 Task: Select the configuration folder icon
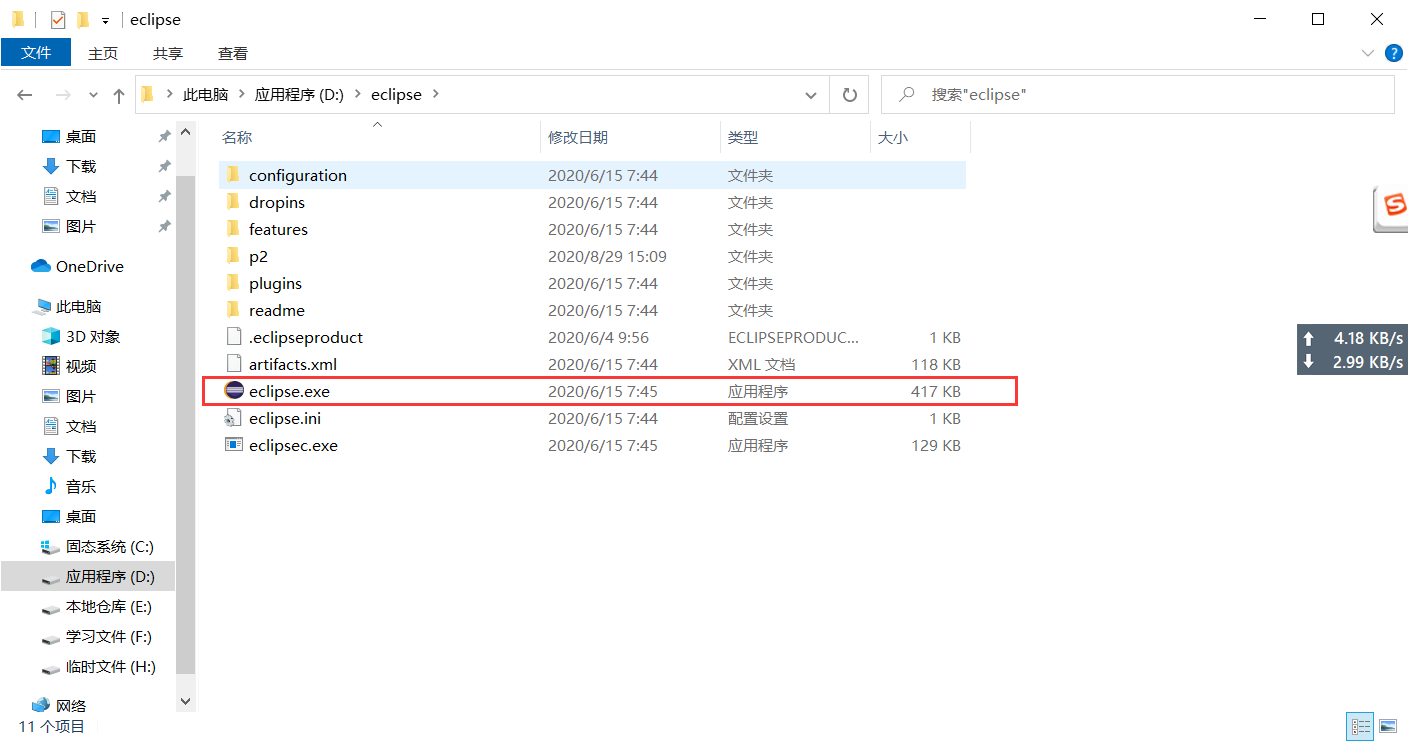tap(233, 175)
